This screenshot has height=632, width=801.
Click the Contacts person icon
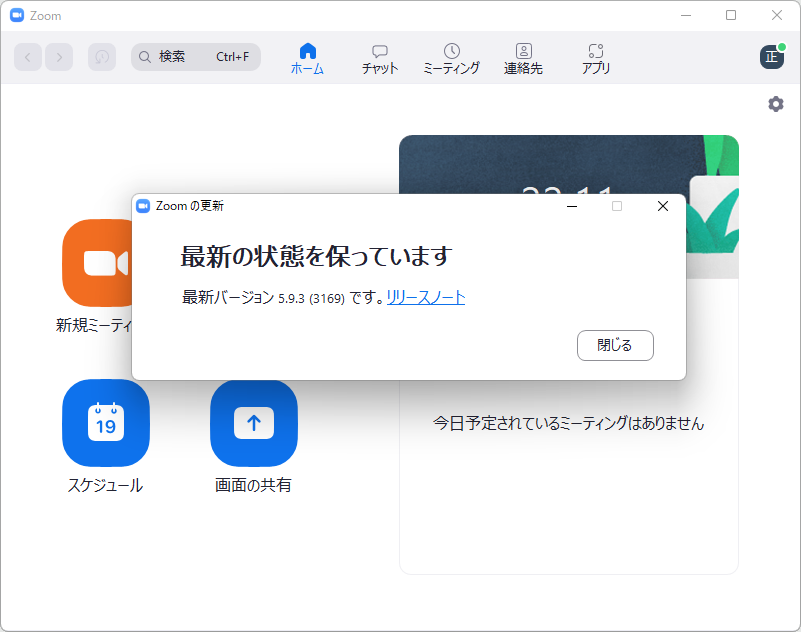click(x=523, y=50)
